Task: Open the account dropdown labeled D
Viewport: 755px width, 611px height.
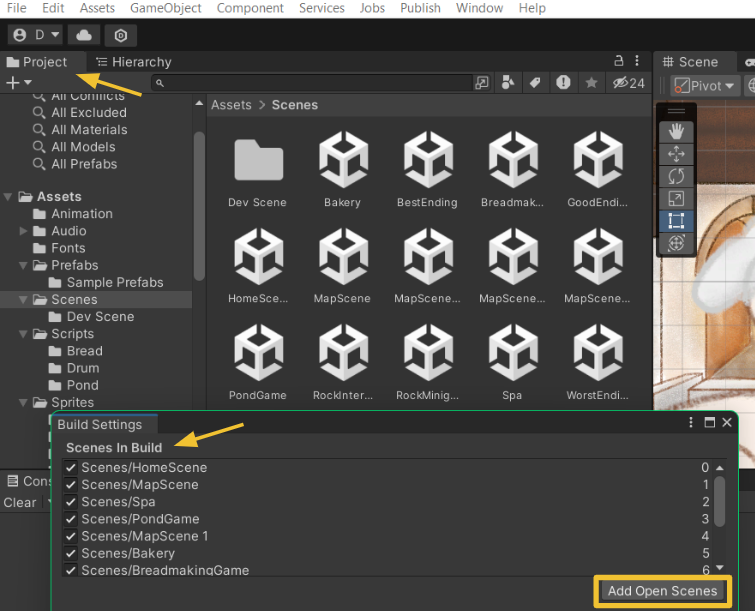Action: point(35,35)
